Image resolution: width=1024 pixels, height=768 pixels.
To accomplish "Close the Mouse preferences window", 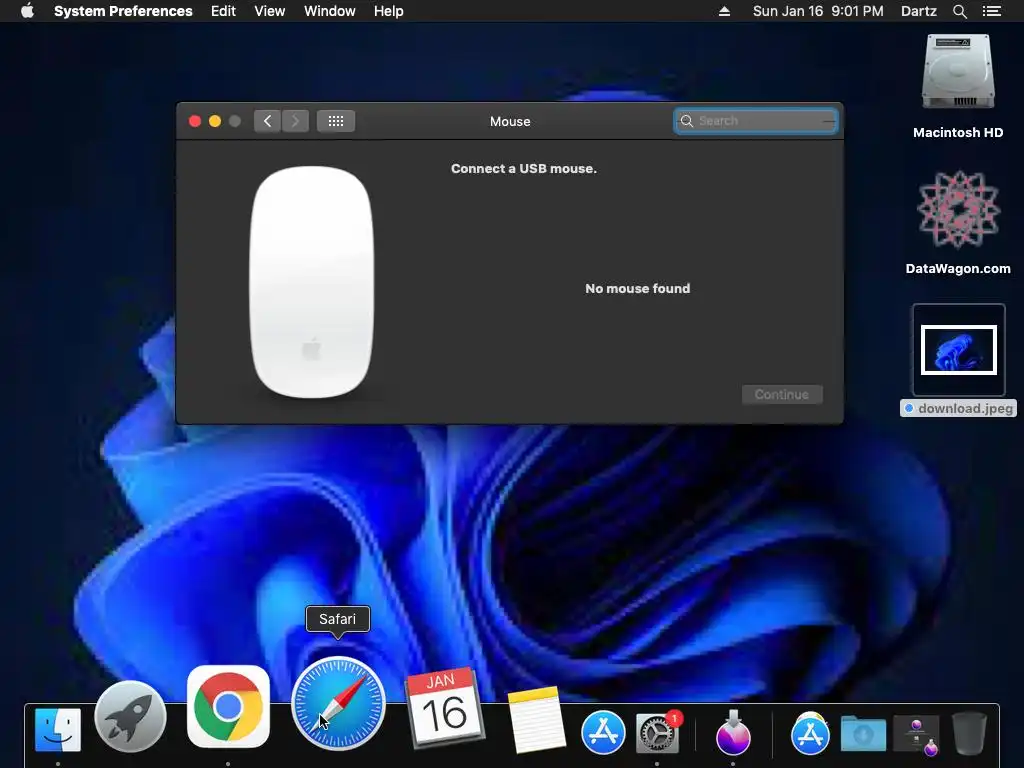I will coord(195,121).
